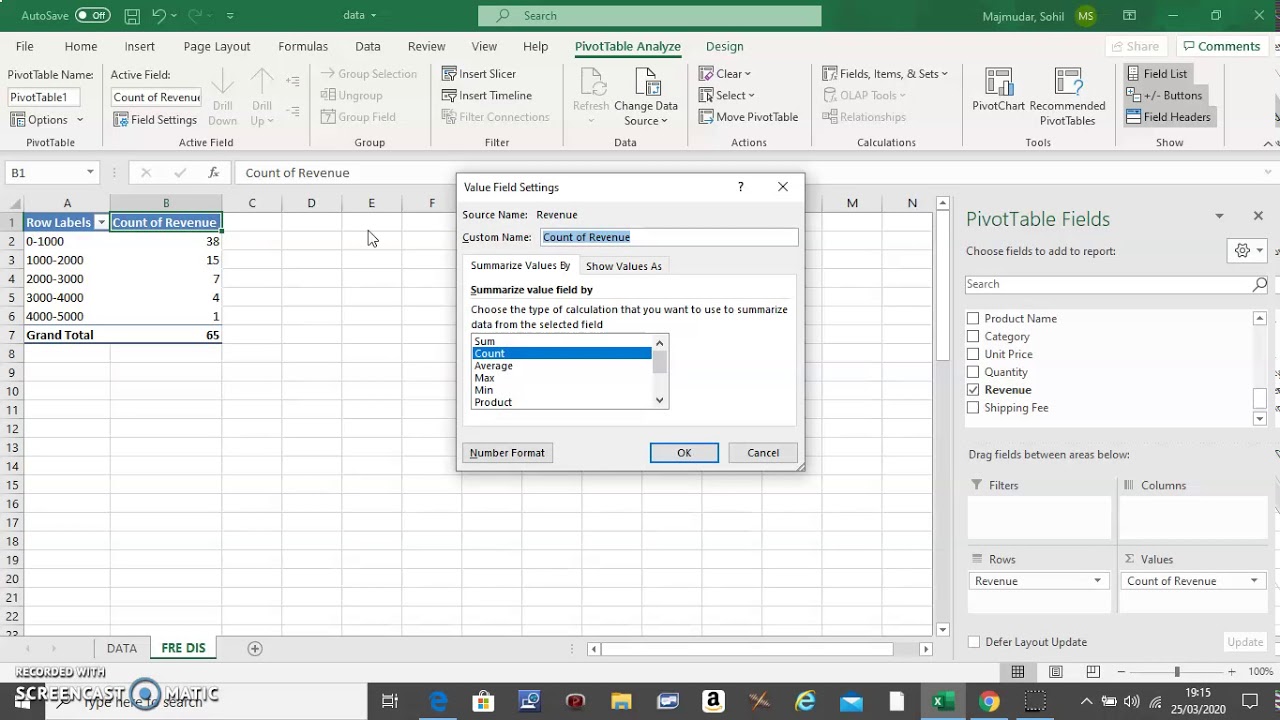Click the Undo icon
Image resolution: width=1280 pixels, height=720 pixels.
[158, 15]
